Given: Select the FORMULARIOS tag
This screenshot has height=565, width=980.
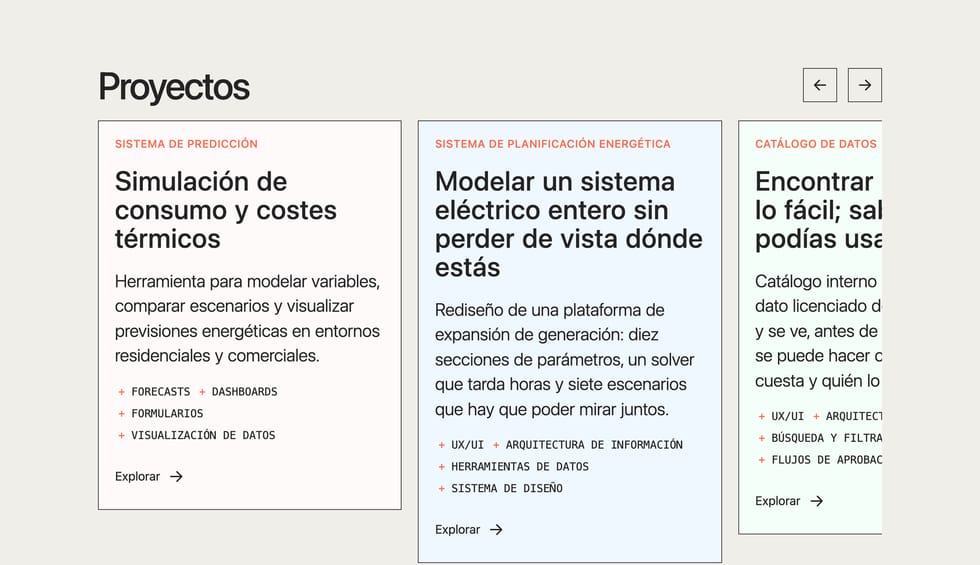Looking at the screenshot, I should (161, 414).
